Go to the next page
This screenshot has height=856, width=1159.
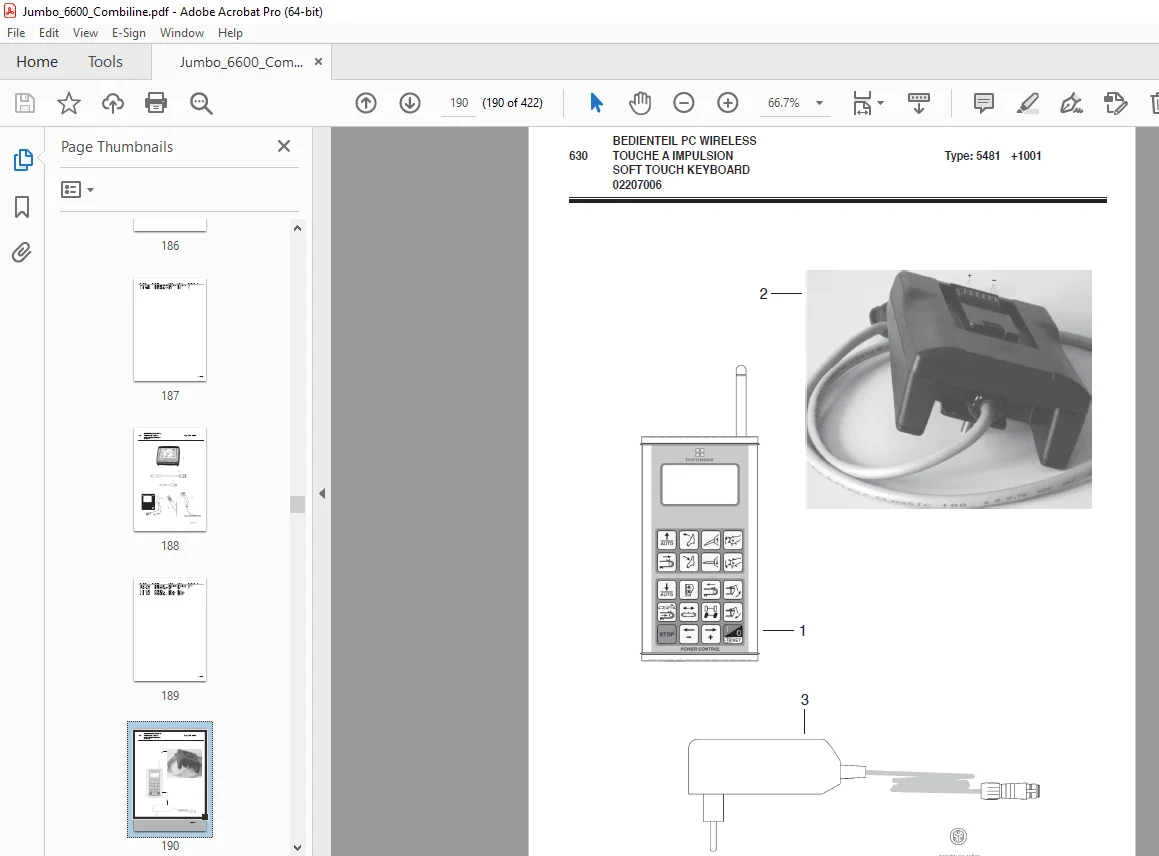coord(409,103)
